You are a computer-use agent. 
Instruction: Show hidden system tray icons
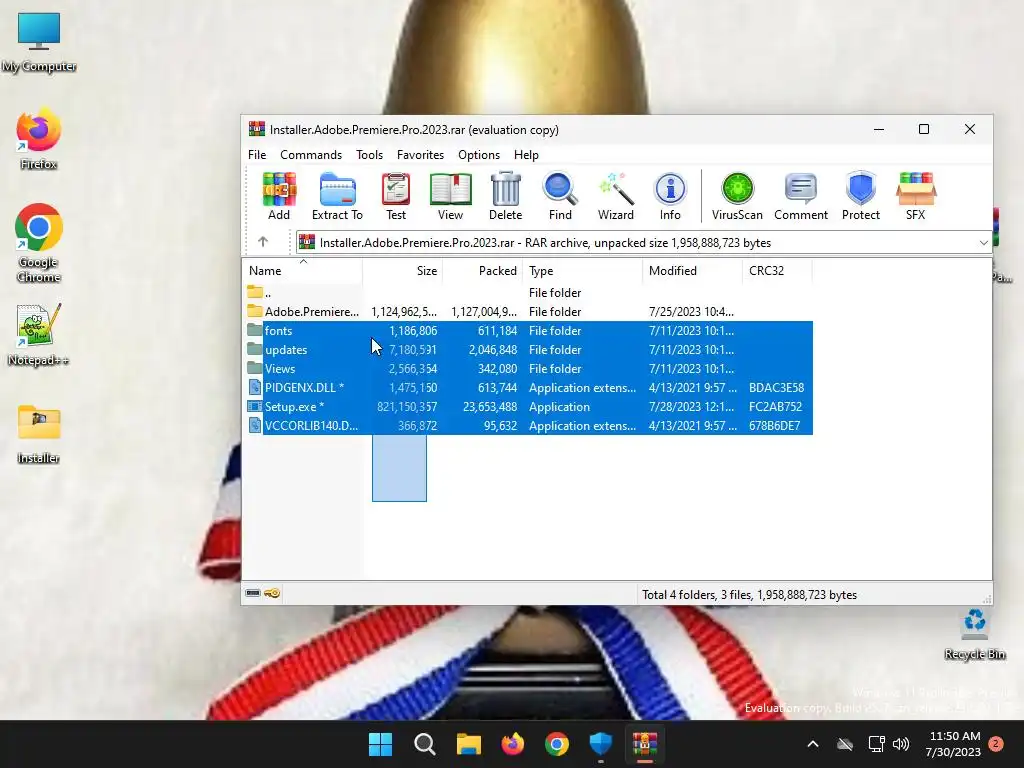(x=812, y=744)
